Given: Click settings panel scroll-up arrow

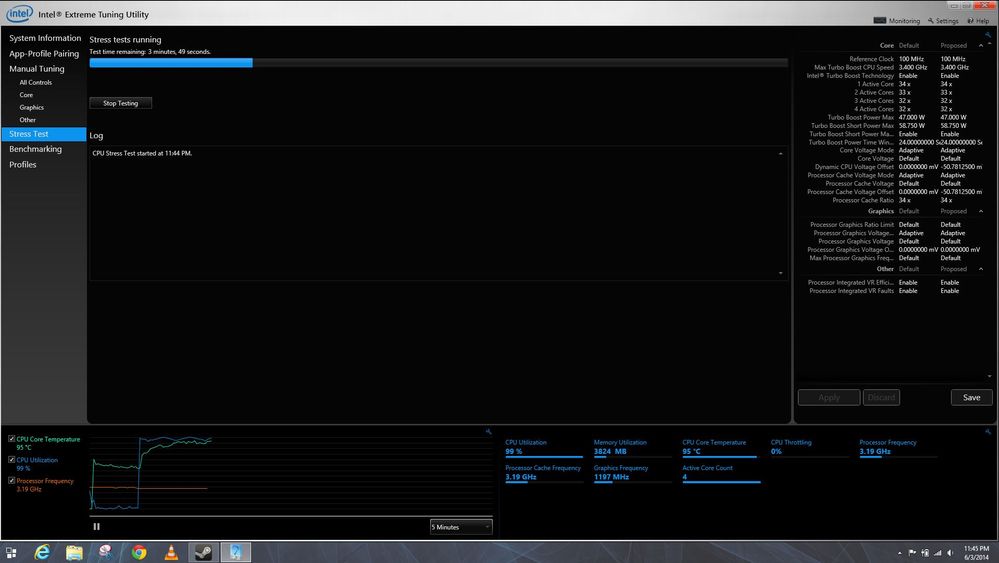Looking at the screenshot, I should [x=989, y=44].
